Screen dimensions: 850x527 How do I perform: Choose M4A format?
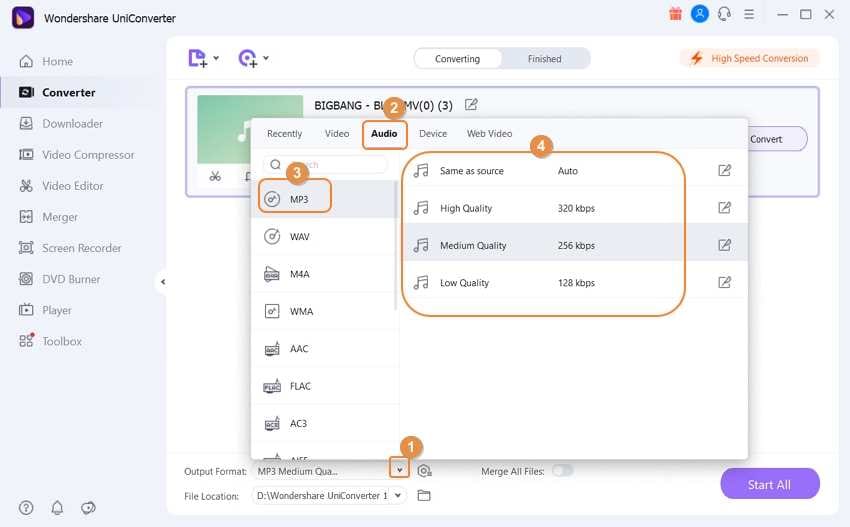[x=324, y=274]
